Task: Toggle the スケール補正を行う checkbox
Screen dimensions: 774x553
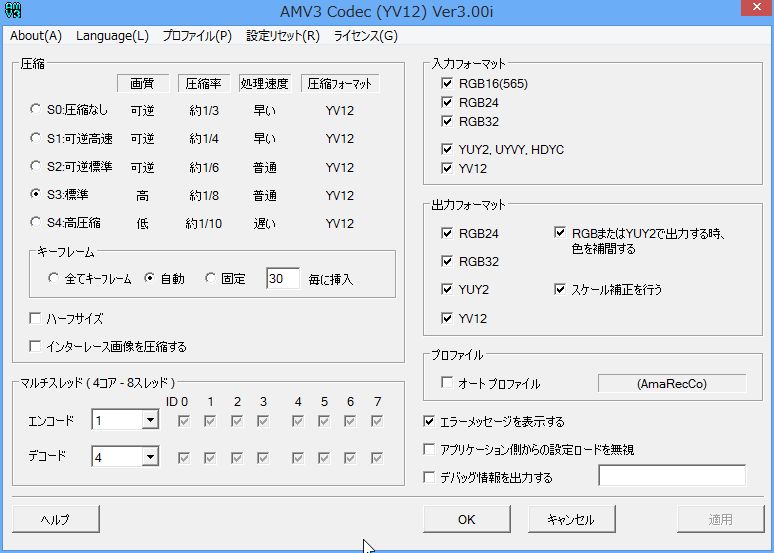Action: (x=561, y=290)
